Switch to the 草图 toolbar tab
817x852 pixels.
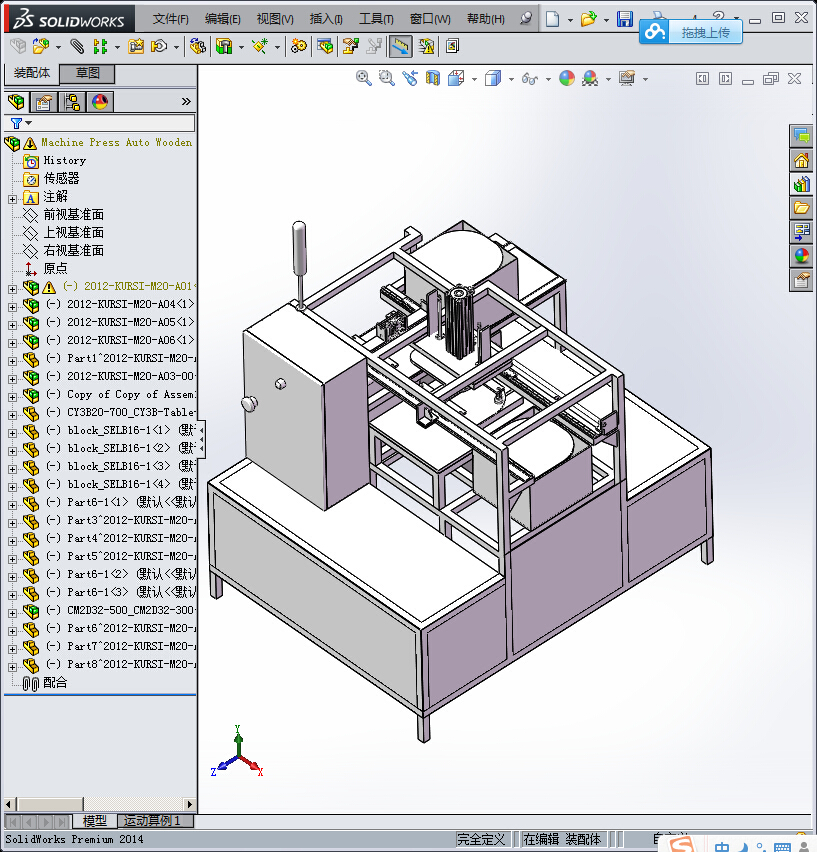tap(87, 73)
